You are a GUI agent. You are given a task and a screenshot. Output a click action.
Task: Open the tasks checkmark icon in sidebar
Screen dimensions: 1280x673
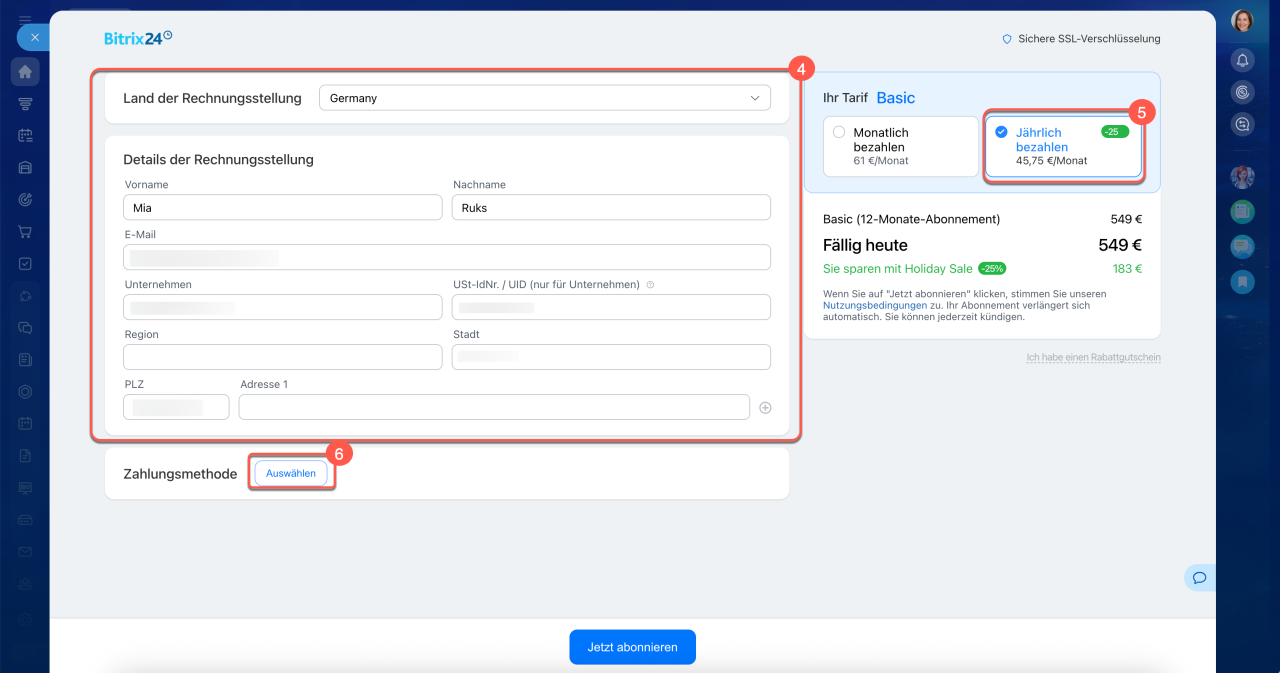(x=25, y=264)
